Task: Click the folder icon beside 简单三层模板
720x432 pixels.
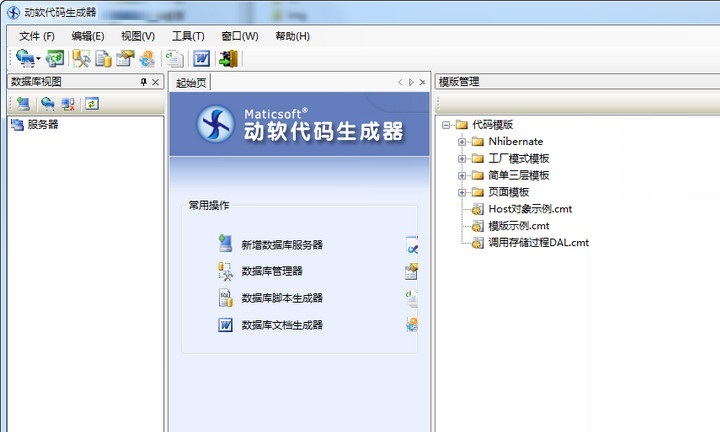Action: 478,175
